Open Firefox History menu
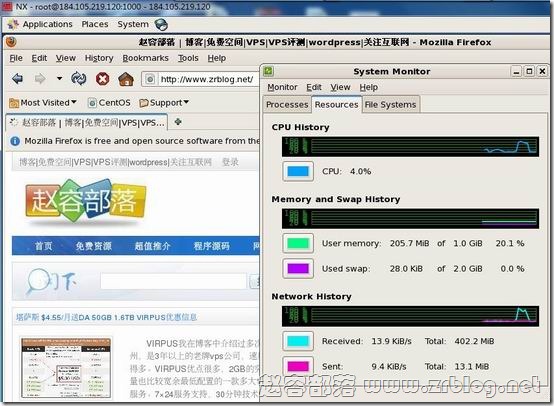The height and width of the screenshot is (406, 554). (99, 58)
